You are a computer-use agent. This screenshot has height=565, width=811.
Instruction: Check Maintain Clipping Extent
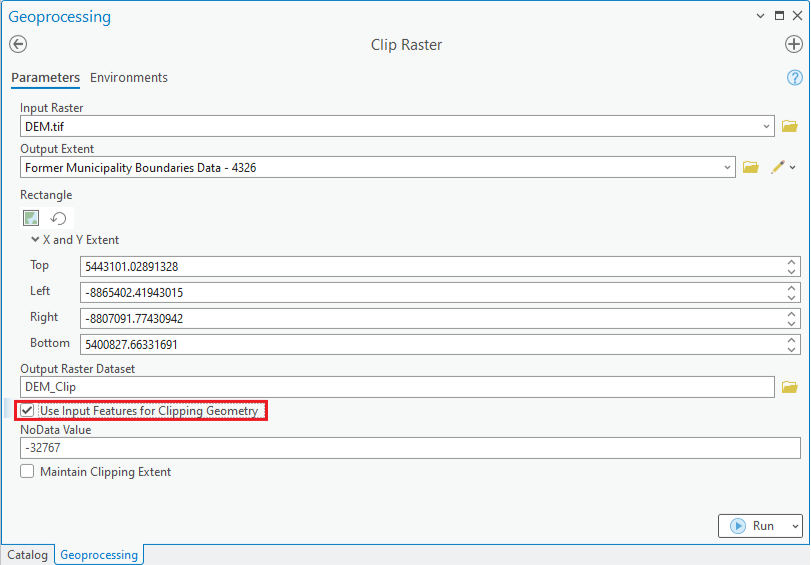pos(27,471)
